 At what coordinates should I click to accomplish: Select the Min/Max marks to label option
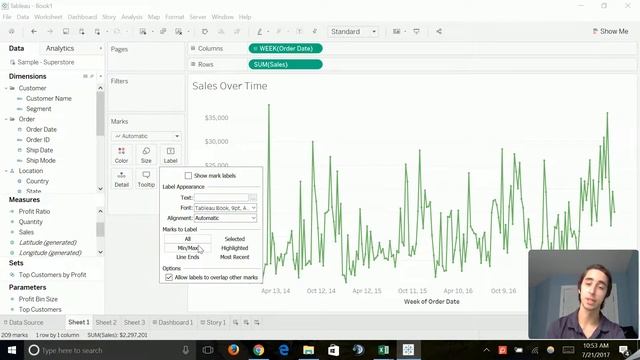[187, 248]
